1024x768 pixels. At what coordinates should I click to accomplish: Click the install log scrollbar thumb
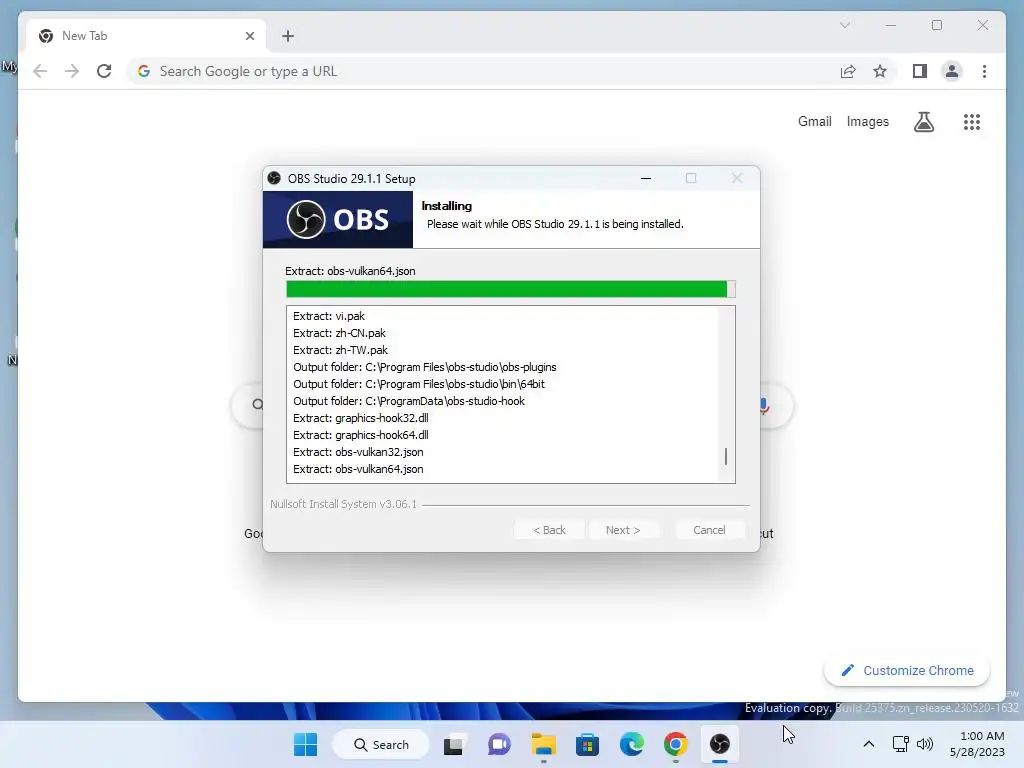(726, 456)
